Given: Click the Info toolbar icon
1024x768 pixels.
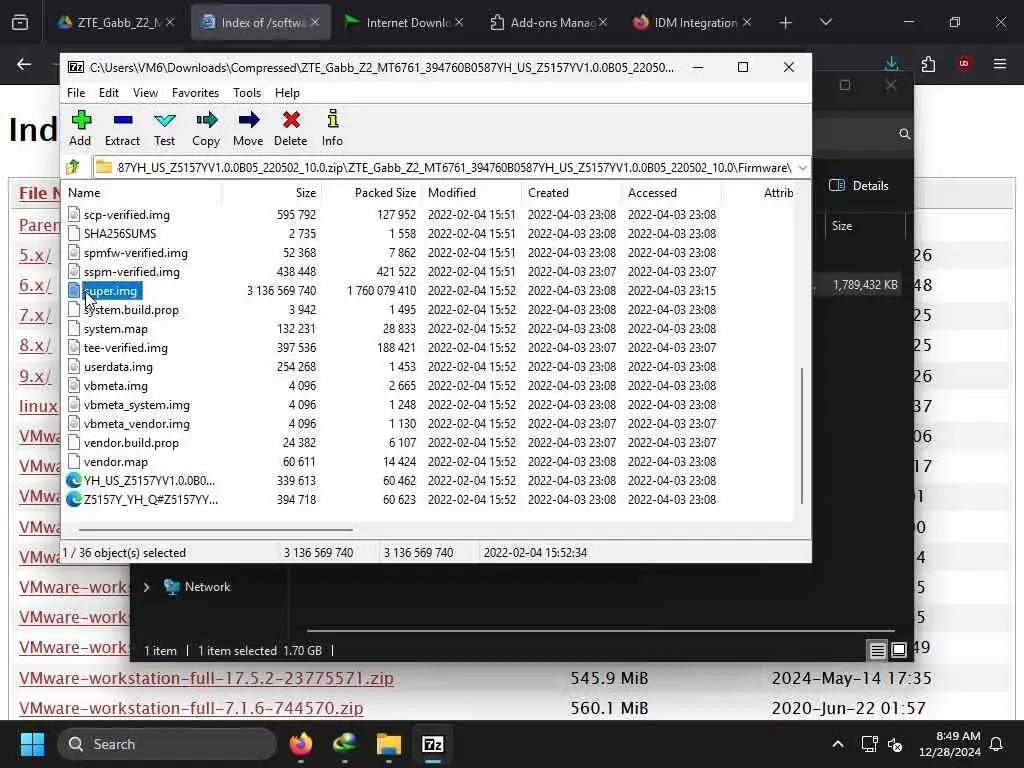Looking at the screenshot, I should (332, 128).
